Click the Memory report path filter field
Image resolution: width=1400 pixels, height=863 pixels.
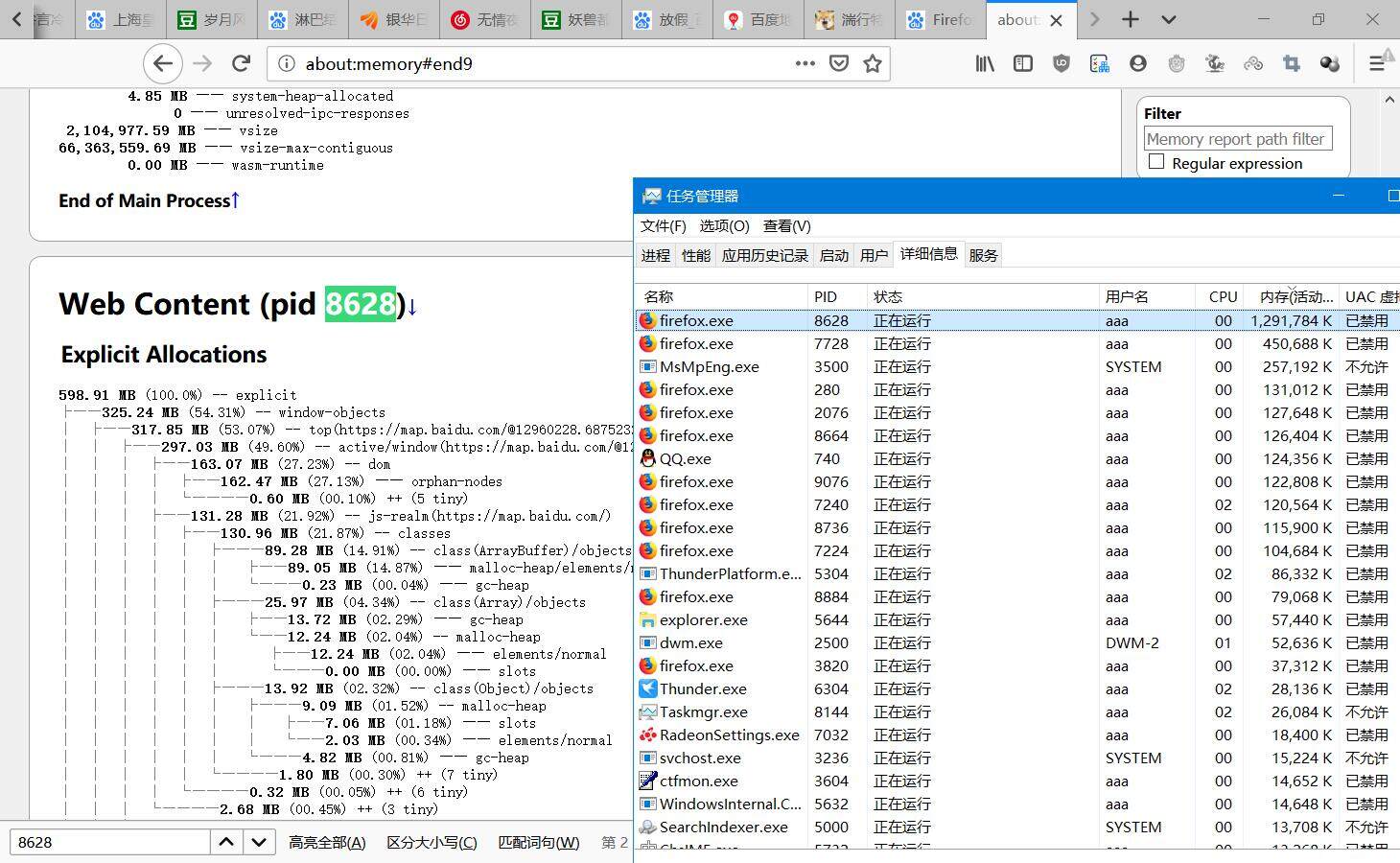point(1238,139)
